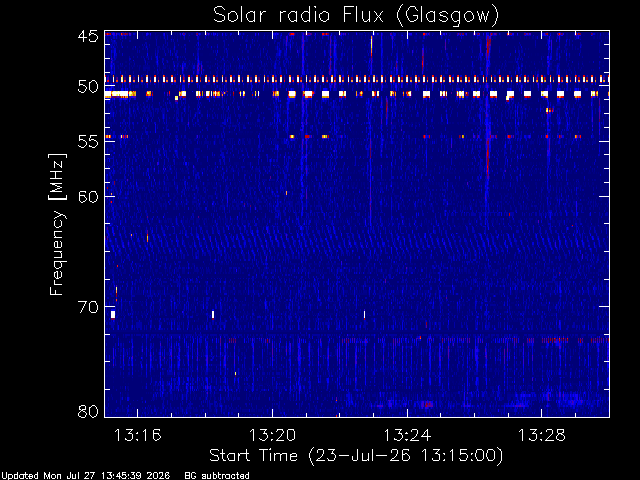Click the 60 MHz frequency axis label

[x=88, y=196]
